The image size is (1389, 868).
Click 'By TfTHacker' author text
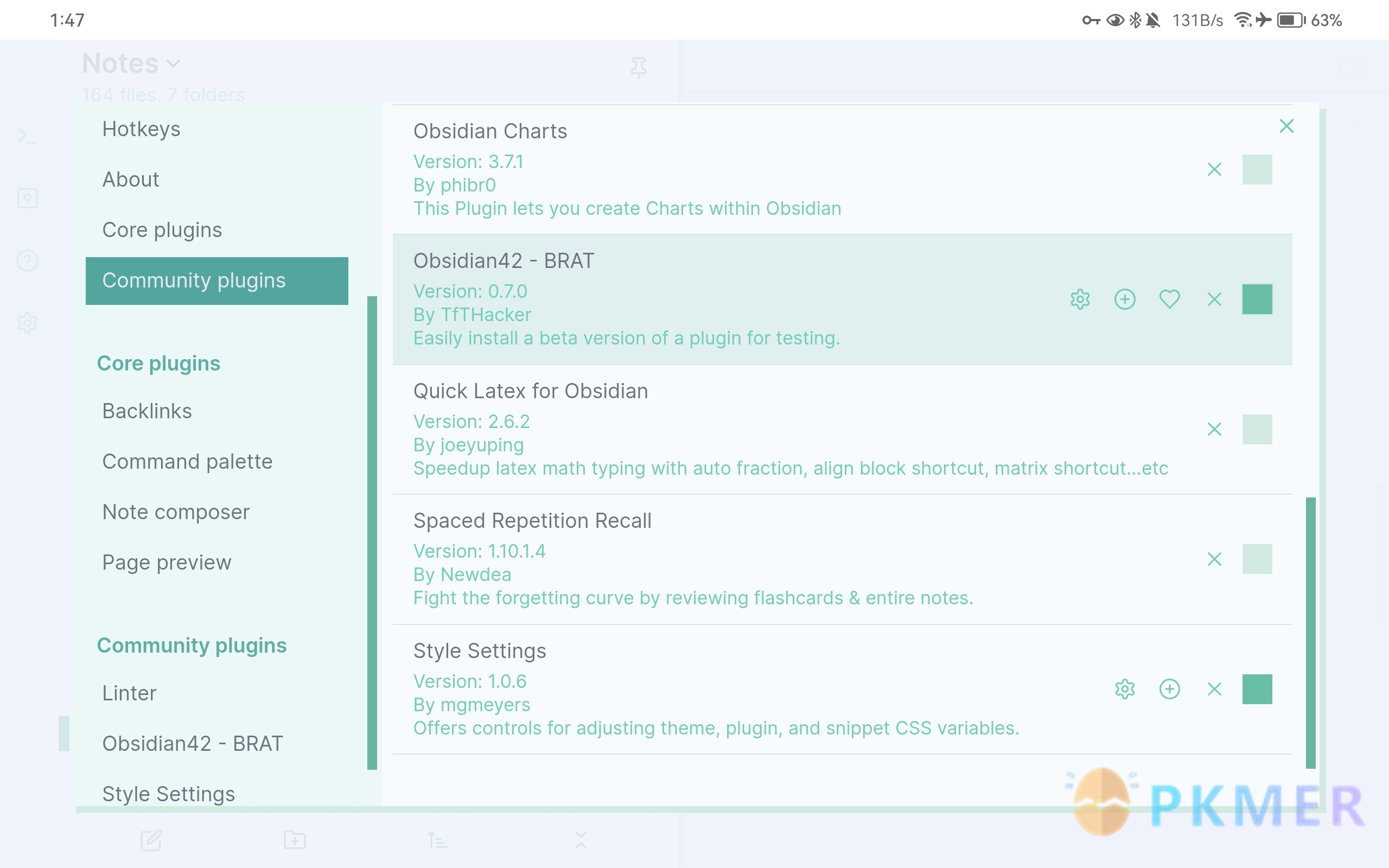point(472,315)
